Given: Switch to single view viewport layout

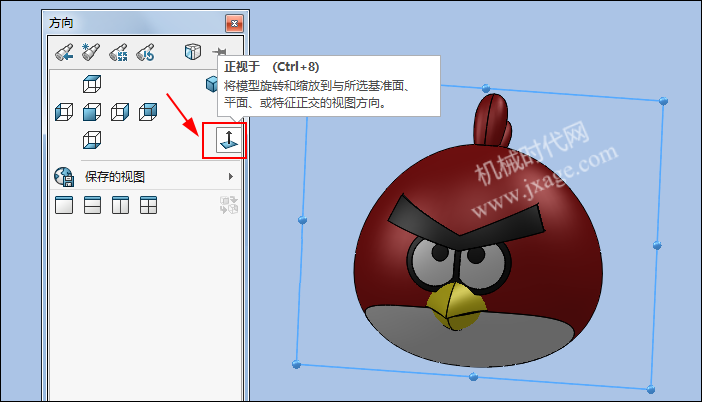Looking at the screenshot, I should [64, 205].
